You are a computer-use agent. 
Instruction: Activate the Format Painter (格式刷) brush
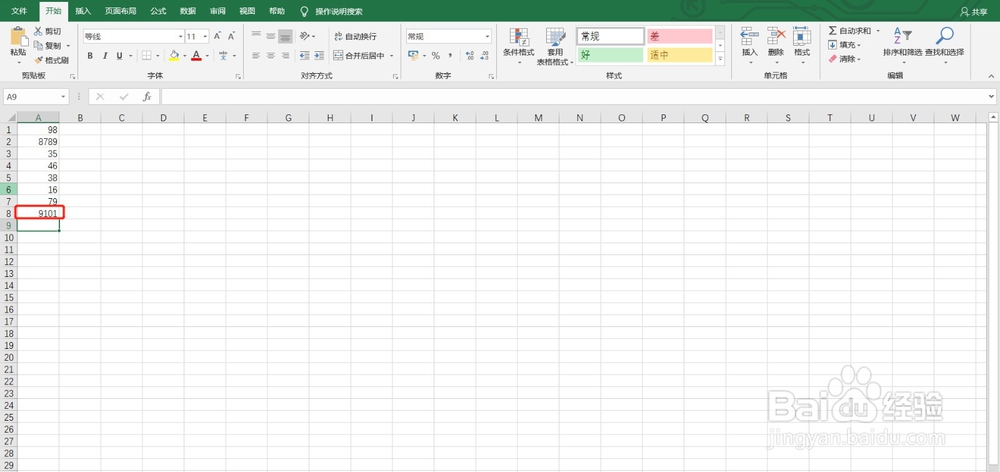coord(51,60)
